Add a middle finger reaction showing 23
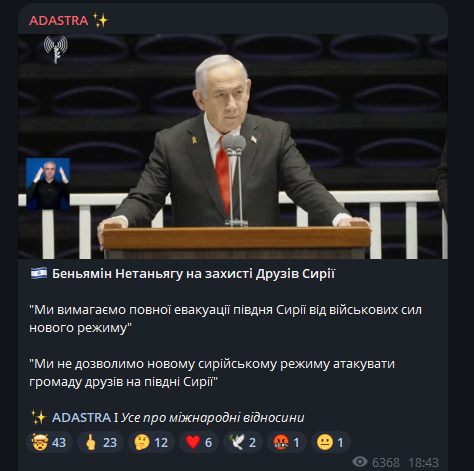The height and width of the screenshot is (471, 474). coord(100,442)
